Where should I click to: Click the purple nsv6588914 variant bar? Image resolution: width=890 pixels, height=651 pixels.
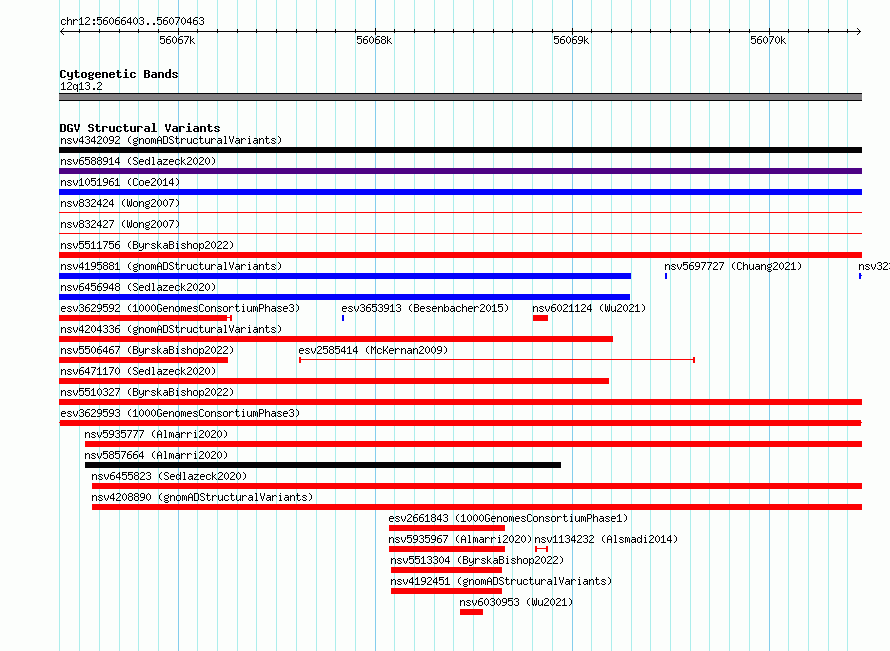pos(460,171)
